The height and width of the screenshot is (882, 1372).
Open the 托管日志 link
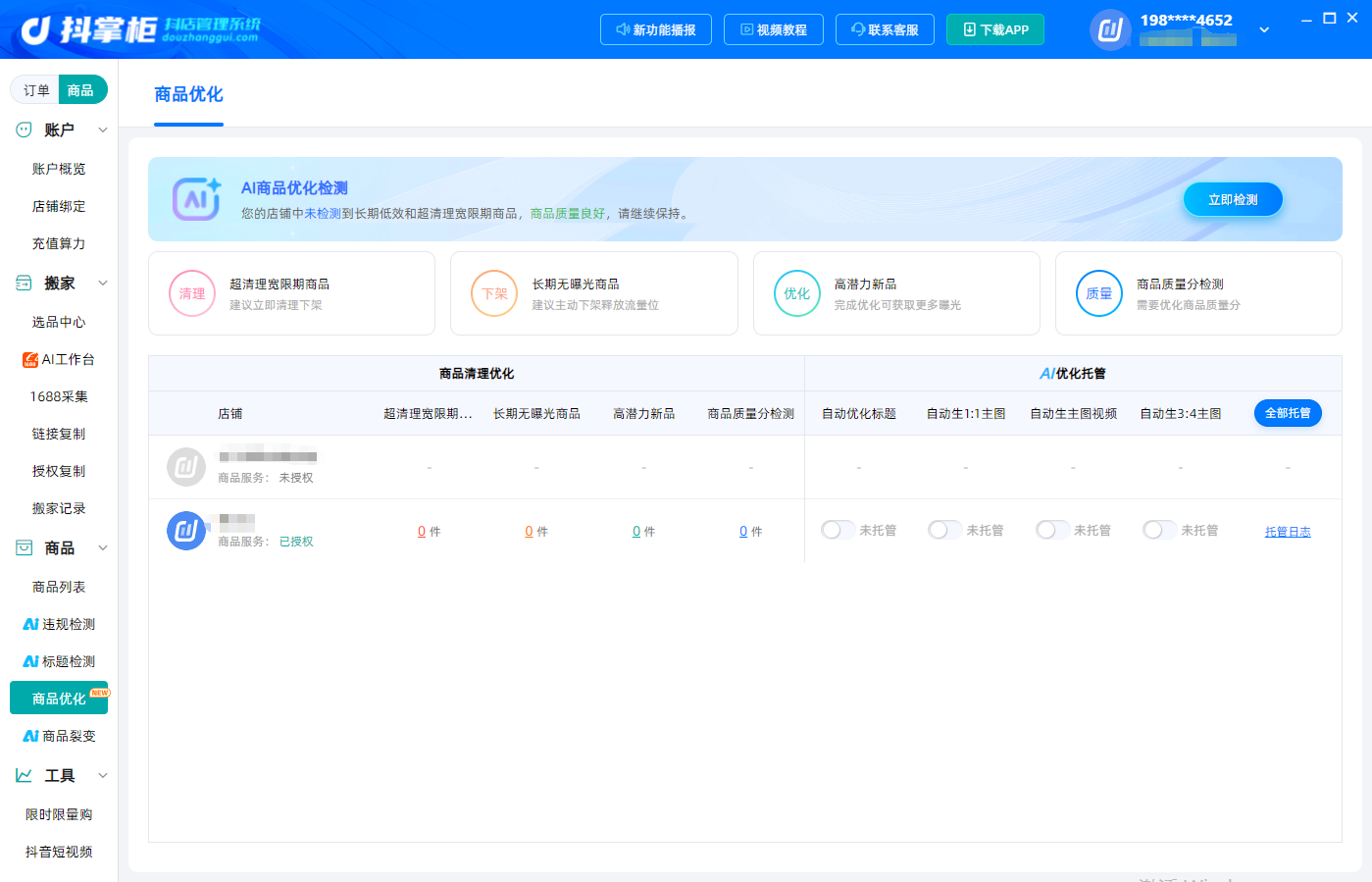[1288, 532]
